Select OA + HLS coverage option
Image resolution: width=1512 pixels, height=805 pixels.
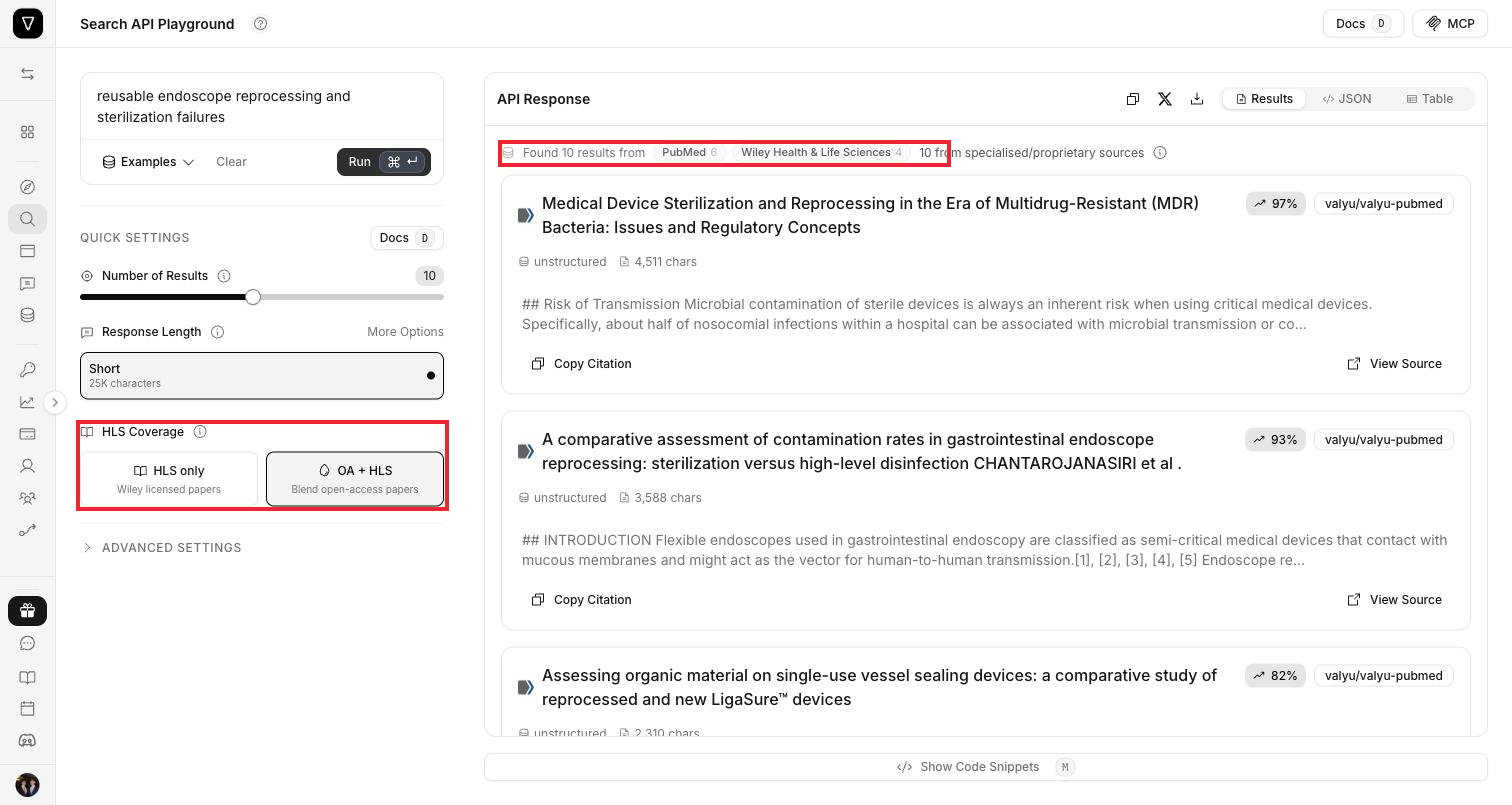point(355,479)
